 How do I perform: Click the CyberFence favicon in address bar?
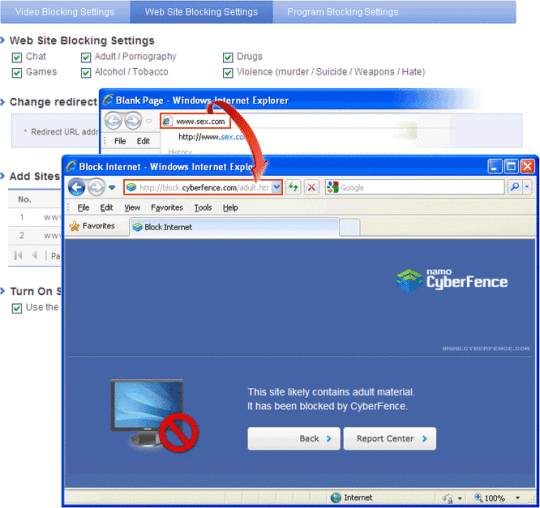click(131, 187)
